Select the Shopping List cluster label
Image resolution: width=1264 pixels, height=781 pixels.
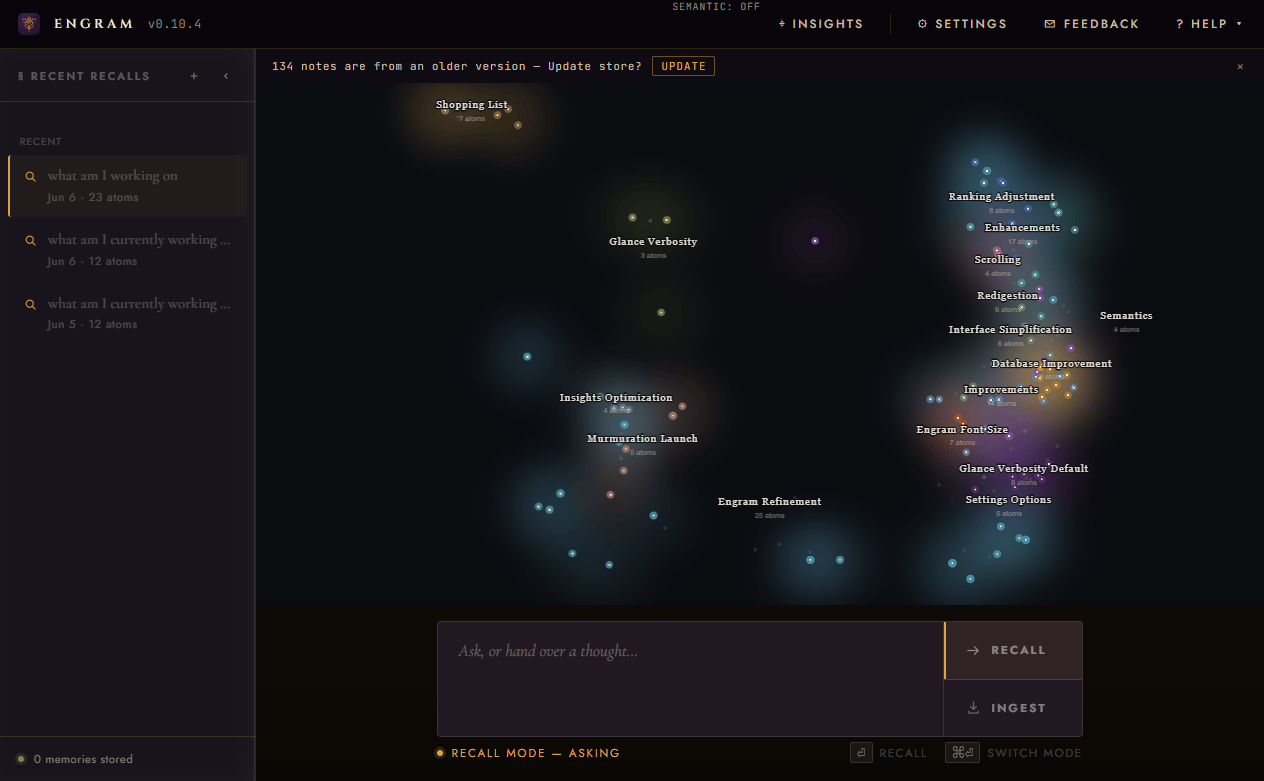[472, 105]
